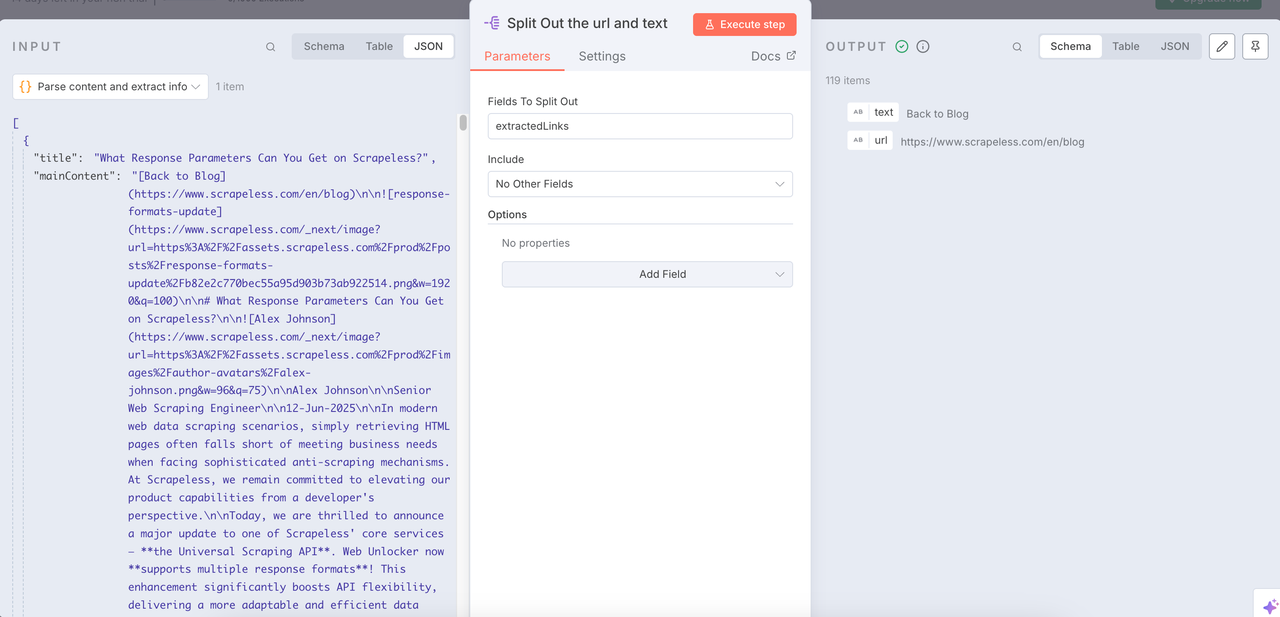Click the 1 item count label
The height and width of the screenshot is (617, 1280).
(x=230, y=87)
